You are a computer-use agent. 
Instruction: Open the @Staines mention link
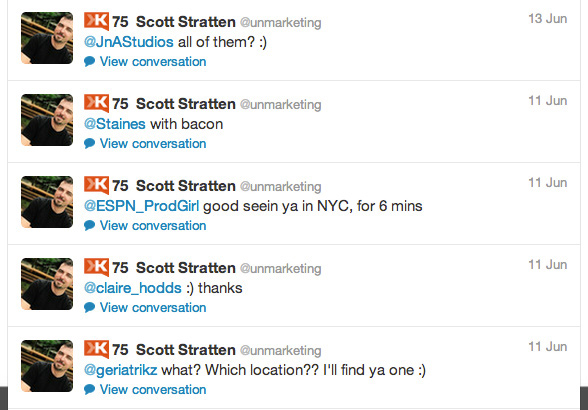[115, 124]
